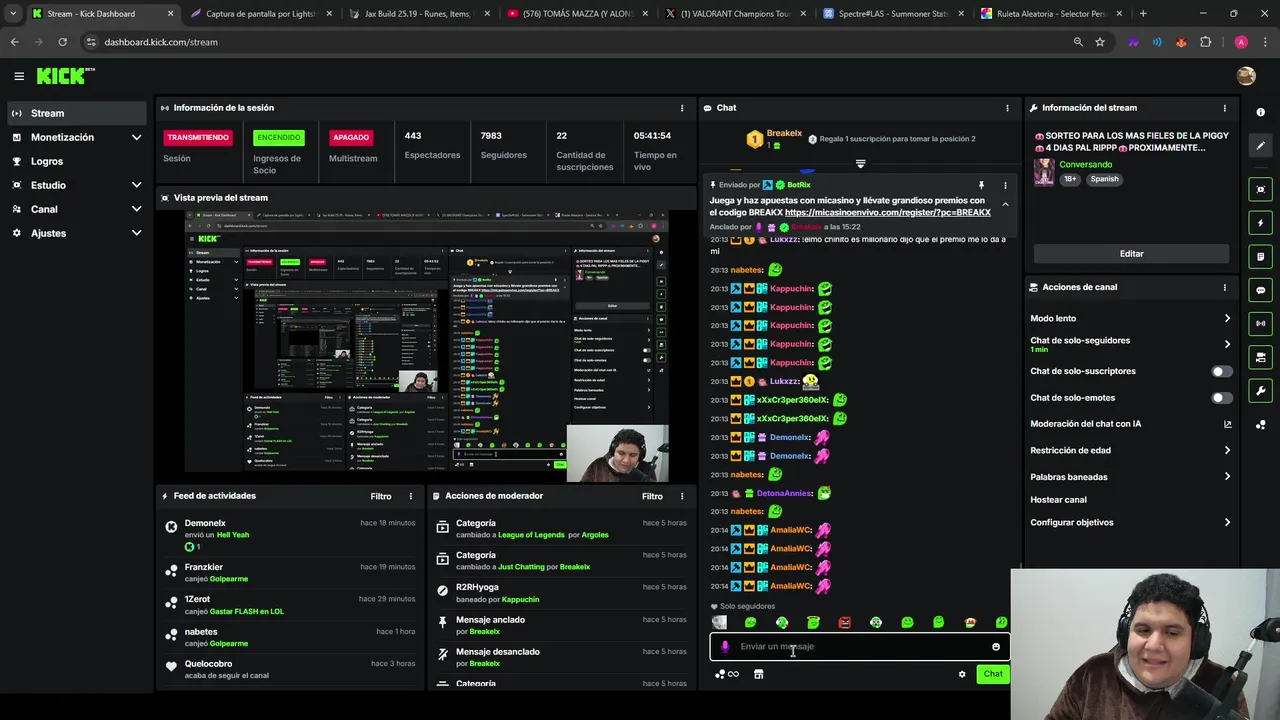Toggle Chat de solo-emotes switch
1280x720 pixels.
point(1221,398)
